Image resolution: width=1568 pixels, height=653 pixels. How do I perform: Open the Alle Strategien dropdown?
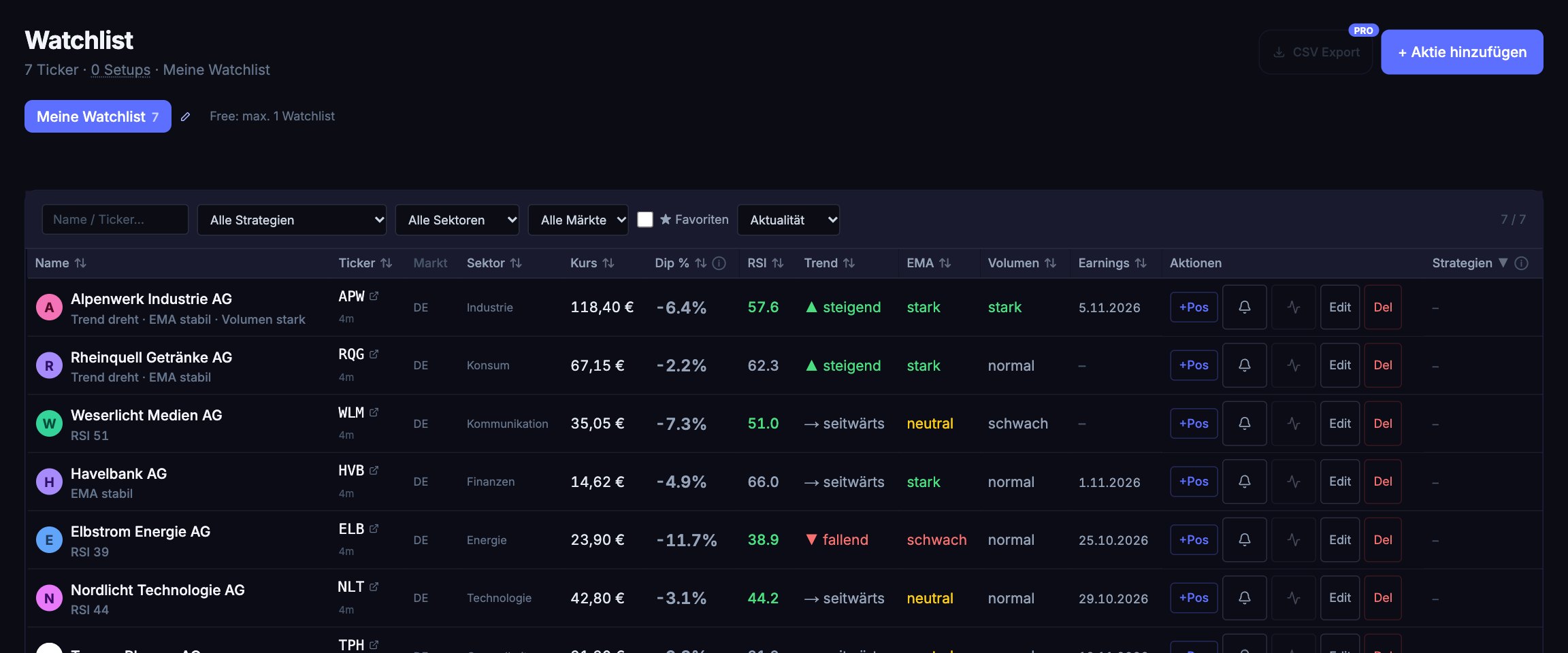pos(292,220)
